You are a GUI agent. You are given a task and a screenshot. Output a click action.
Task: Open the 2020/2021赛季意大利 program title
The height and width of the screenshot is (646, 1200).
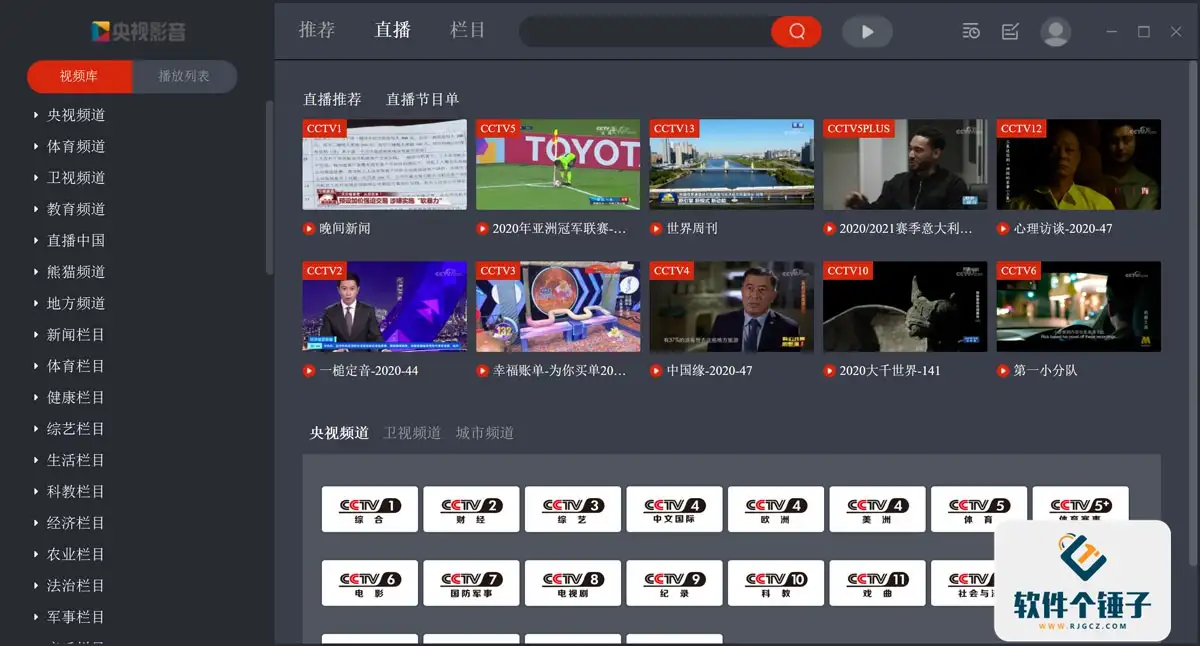pyautogui.click(x=906, y=228)
